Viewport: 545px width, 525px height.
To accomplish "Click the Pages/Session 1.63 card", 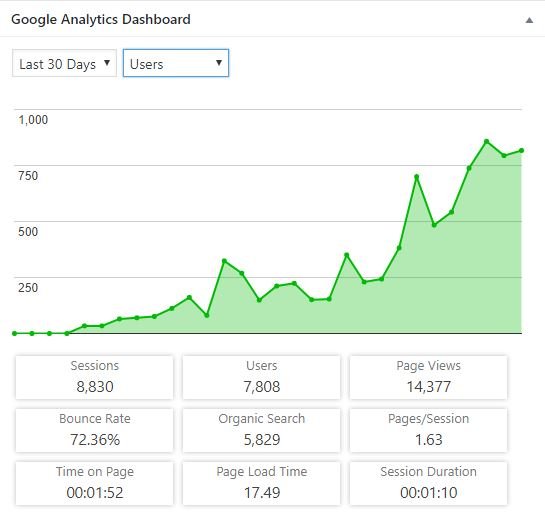I will click(428, 430).
